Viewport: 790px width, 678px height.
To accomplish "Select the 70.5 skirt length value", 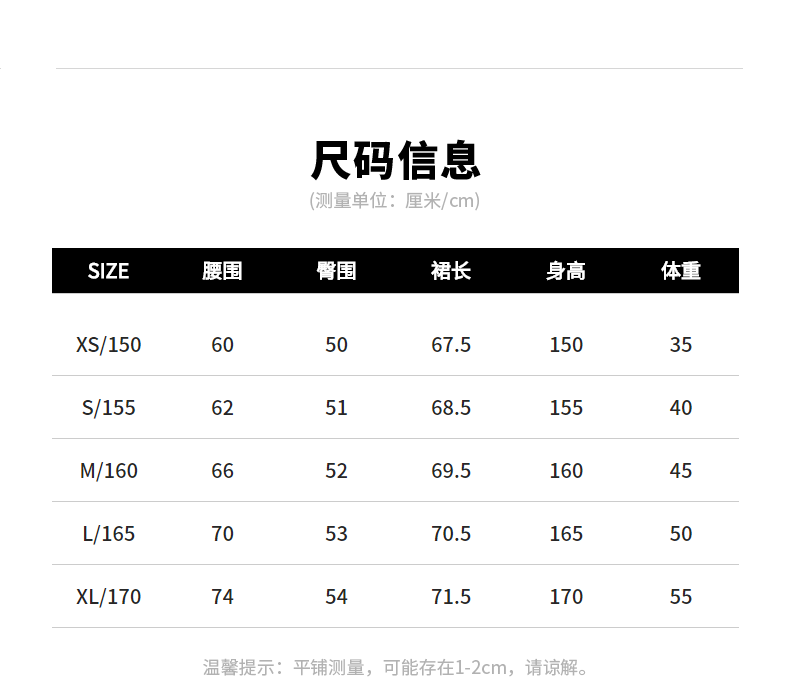I will pos(451,534).
